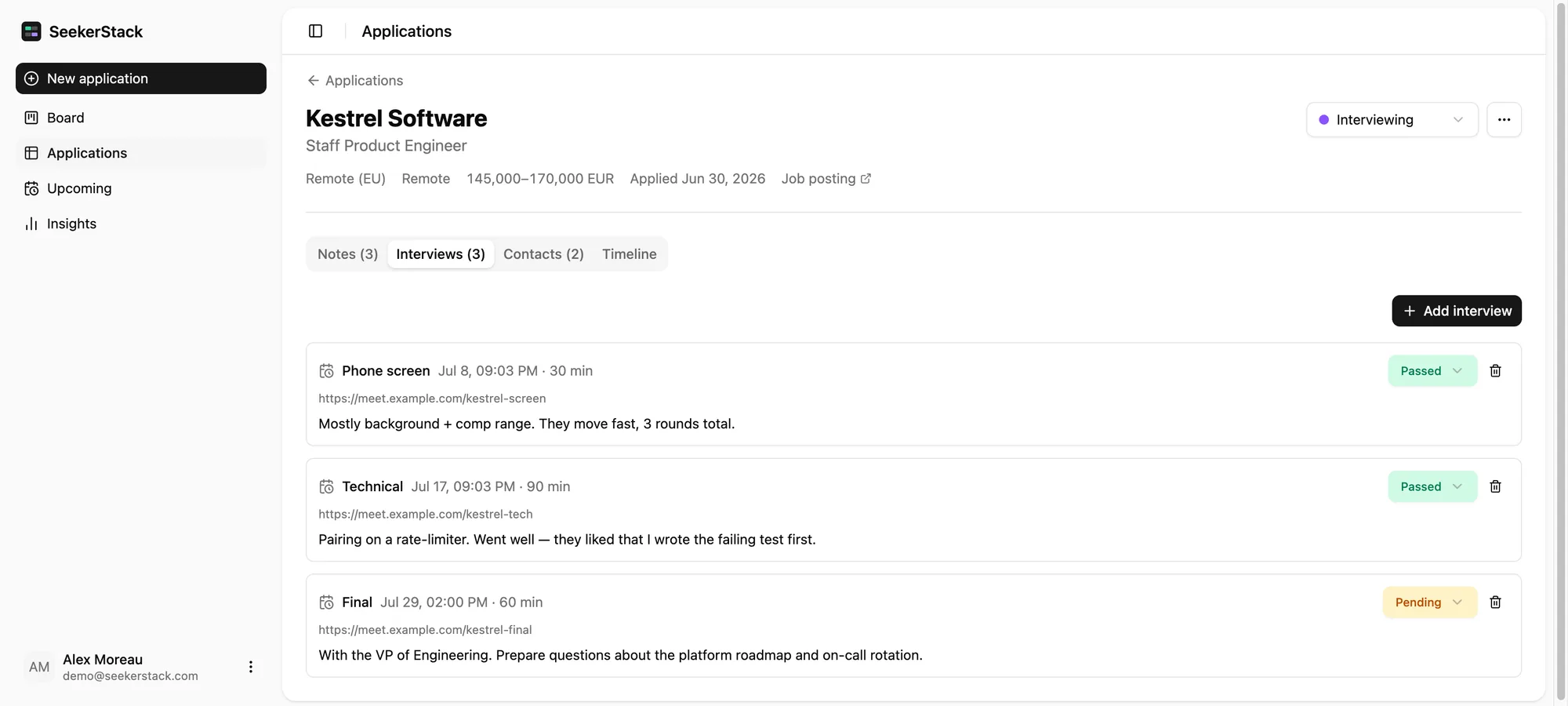Select the Interviews (3) tab
Image resolution: width=1568 pixels, height=706 pixels.
pos(441,254)
